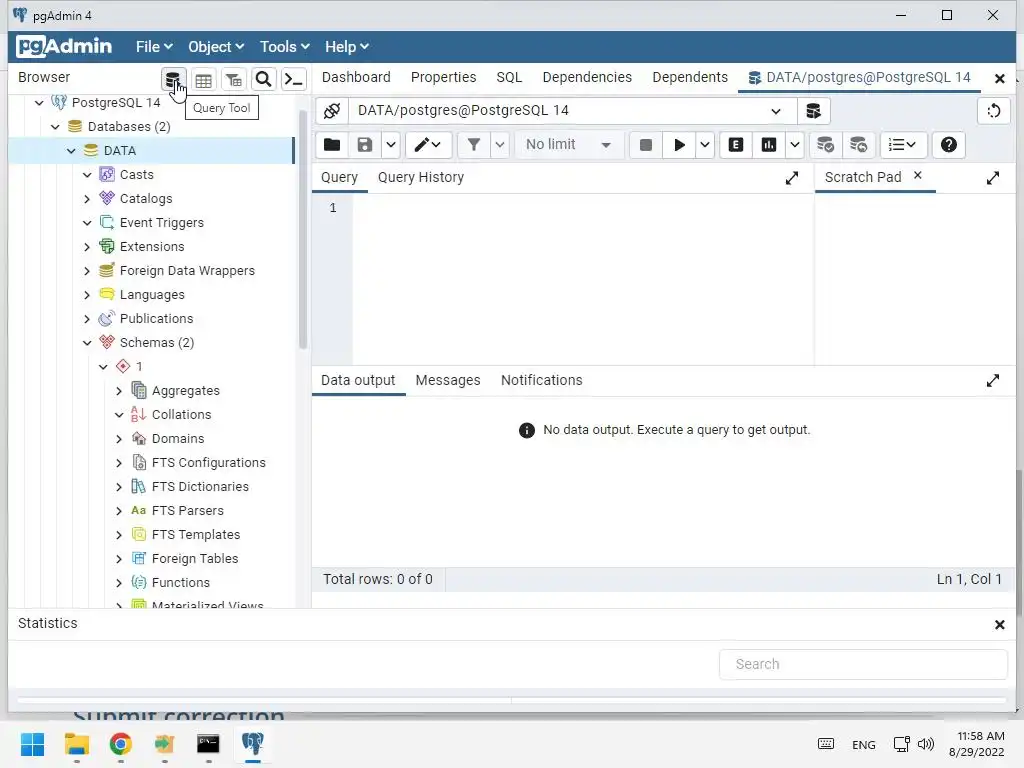
Task: Maximize the Scratch Pad panel
Action: 993,178
